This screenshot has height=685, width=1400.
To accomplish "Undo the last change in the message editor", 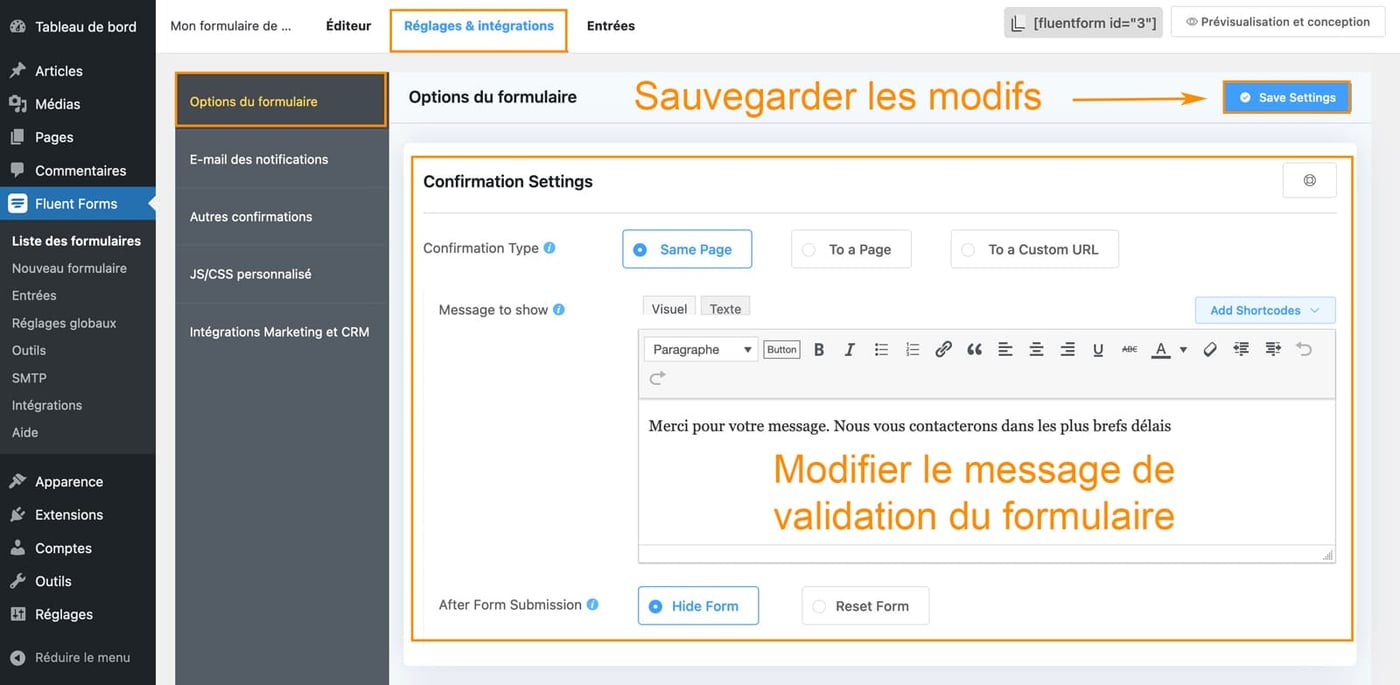I will pos(1304,349).
